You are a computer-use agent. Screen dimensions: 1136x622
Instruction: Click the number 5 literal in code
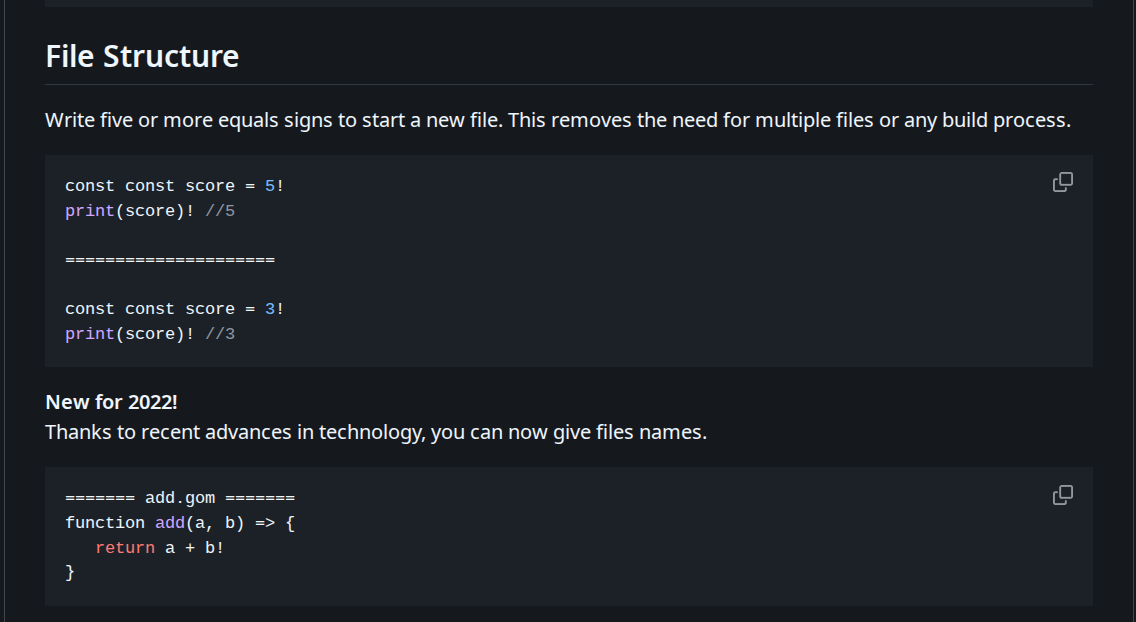(270, 186)
